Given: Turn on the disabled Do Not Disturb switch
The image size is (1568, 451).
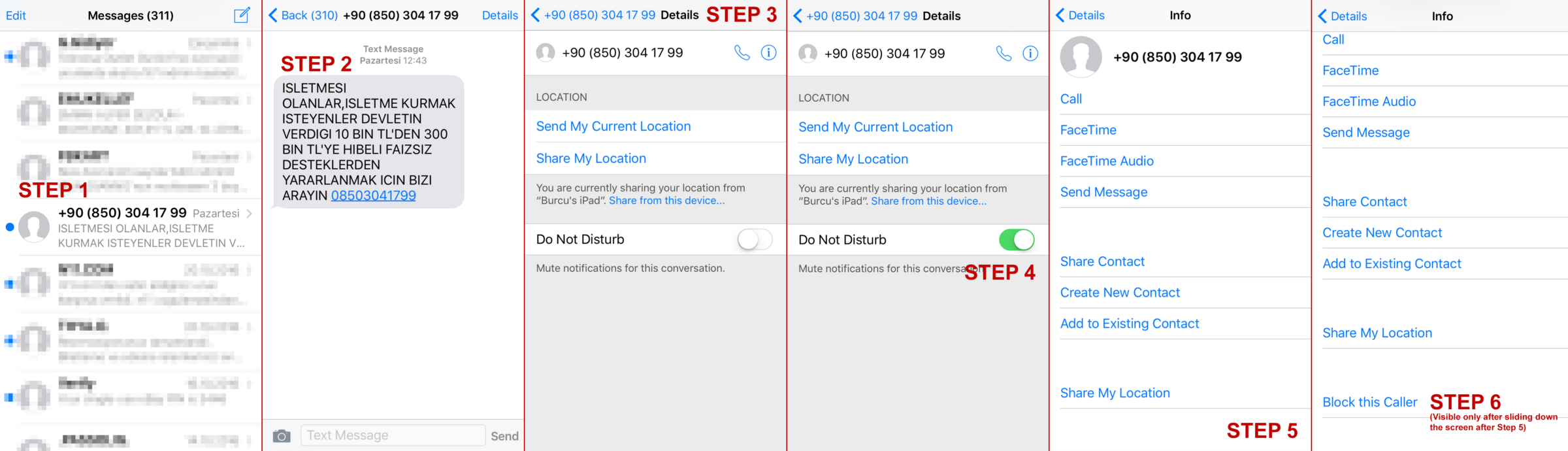Looking at the screenshot, I should (755, 239).
